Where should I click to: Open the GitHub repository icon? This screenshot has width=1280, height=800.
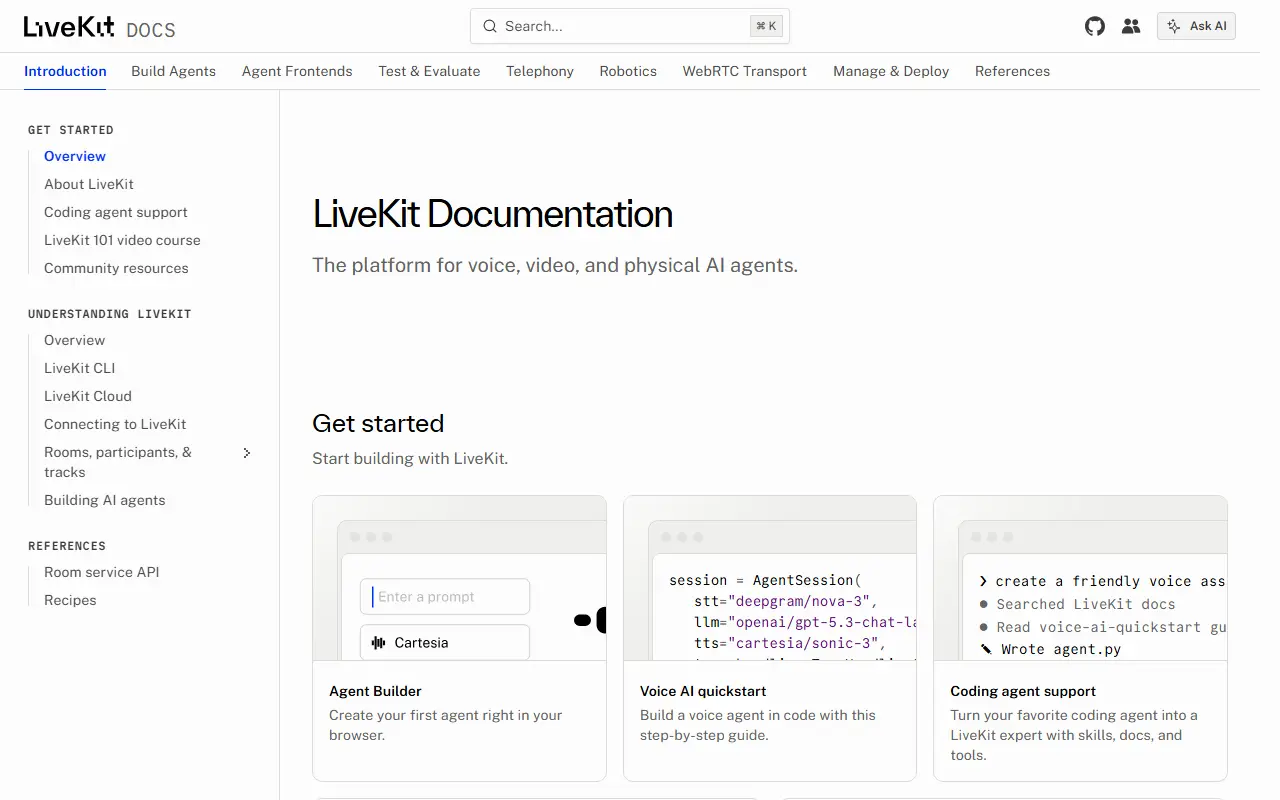click(1095, 26)
